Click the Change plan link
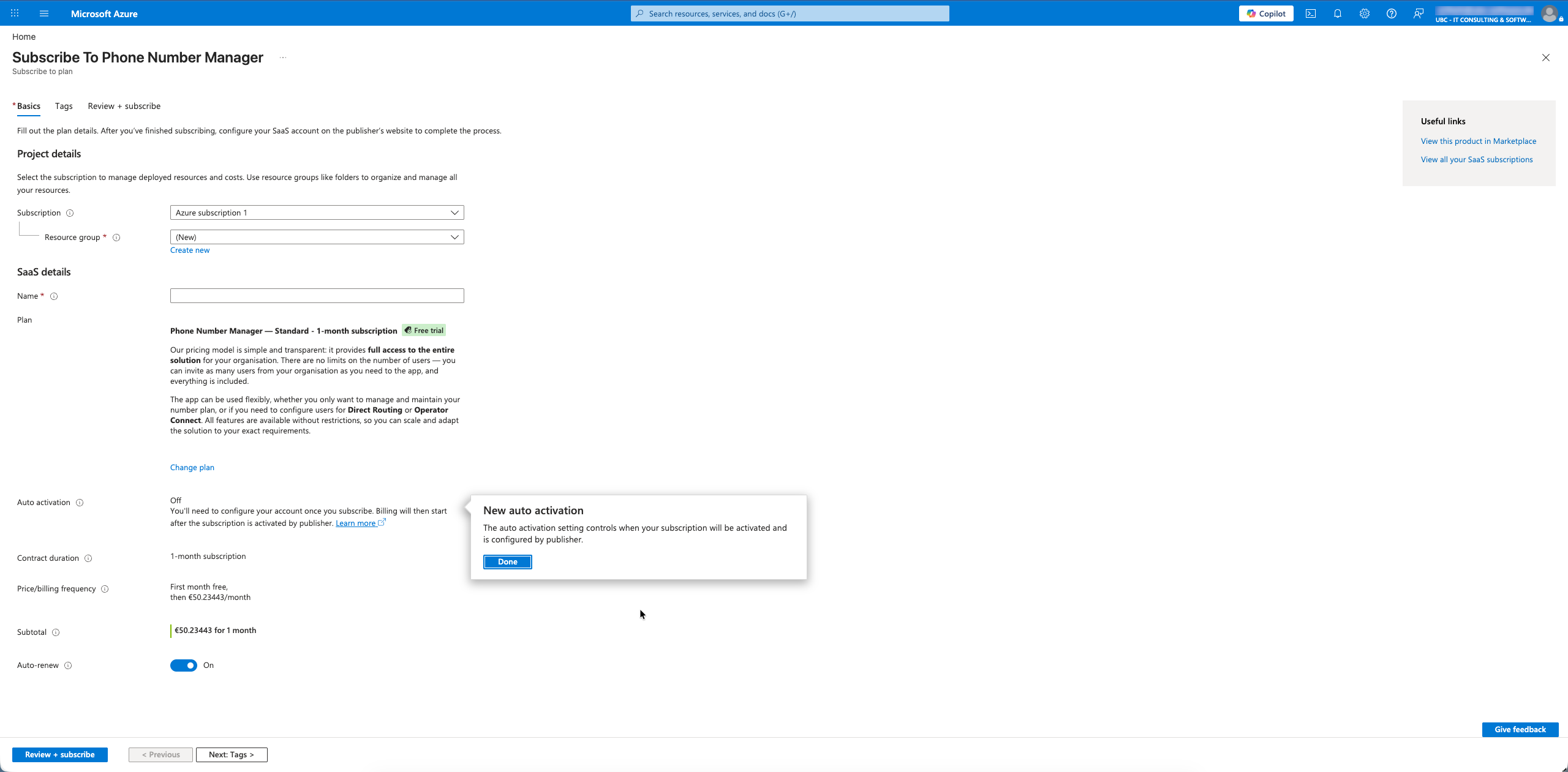The width and height of the screenshot is (1568, 772). pyautogui.click(x=192, y=468)
